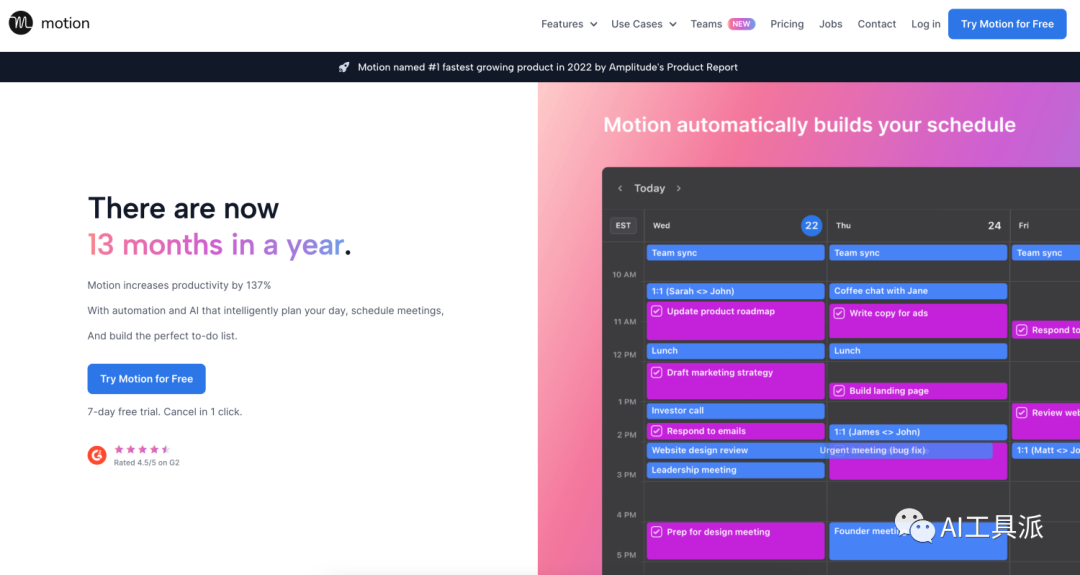This screenshot has height=575, width=1080.
Task: Toggle checkbox on Update product roadmap
Action: [x=656, y=311]
